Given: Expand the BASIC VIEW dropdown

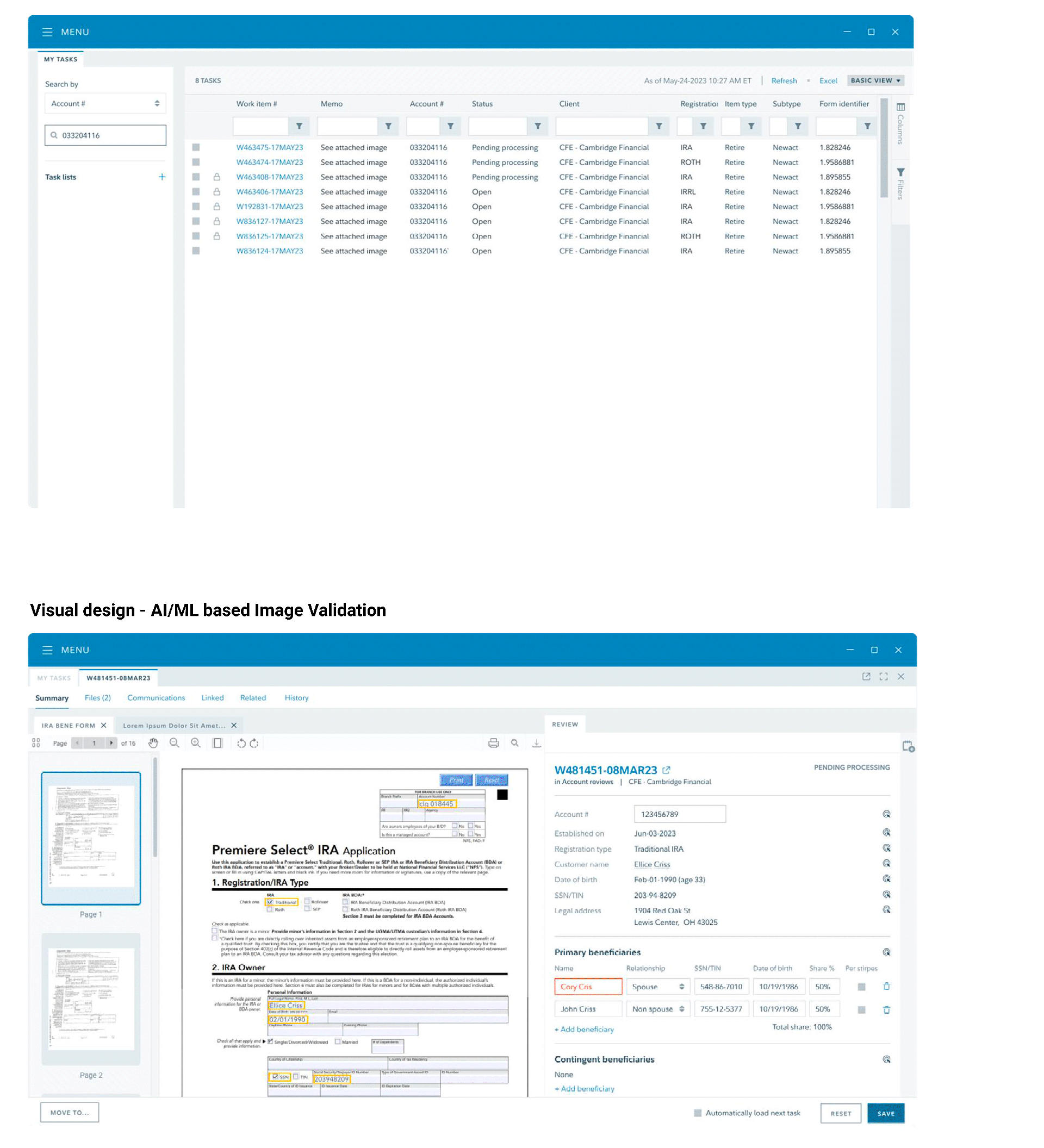Looking at the screenshot, I should [874, 80].
